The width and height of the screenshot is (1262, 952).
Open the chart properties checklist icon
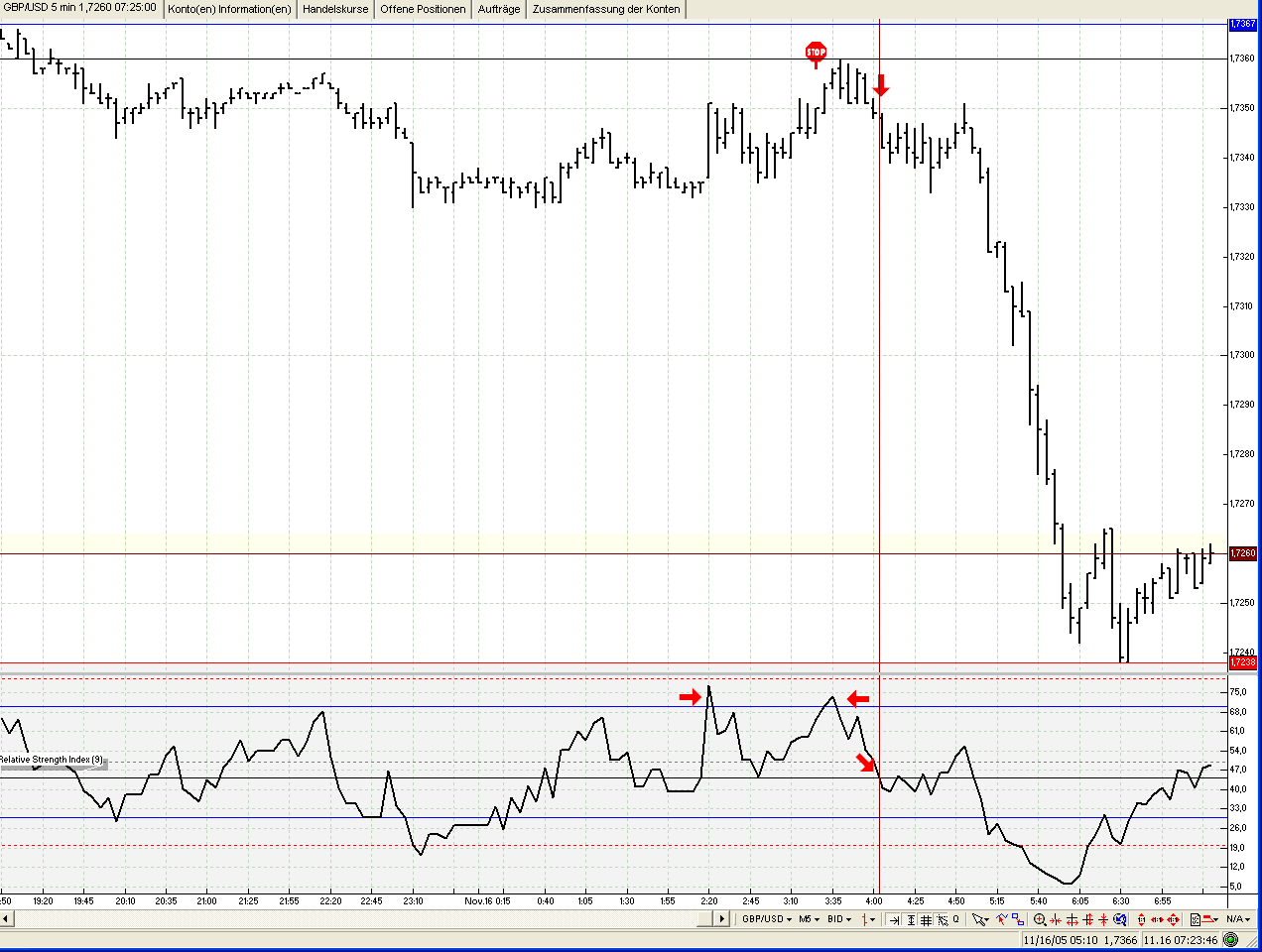pyautogui.click(x=1195, y=919)
